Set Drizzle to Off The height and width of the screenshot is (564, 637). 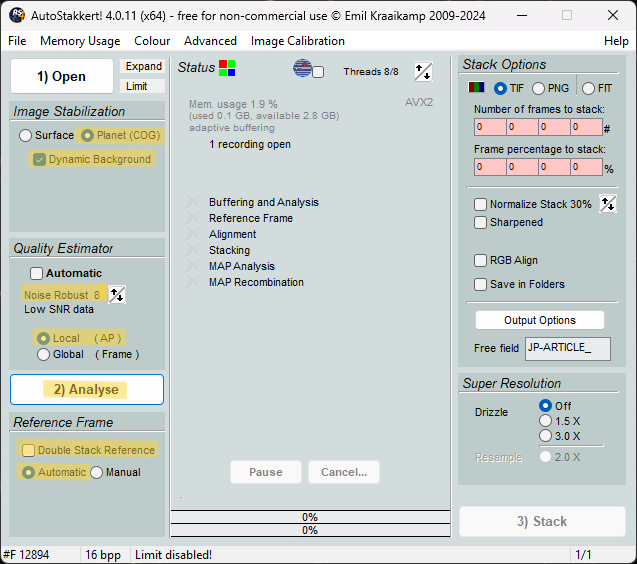point(545,406)
